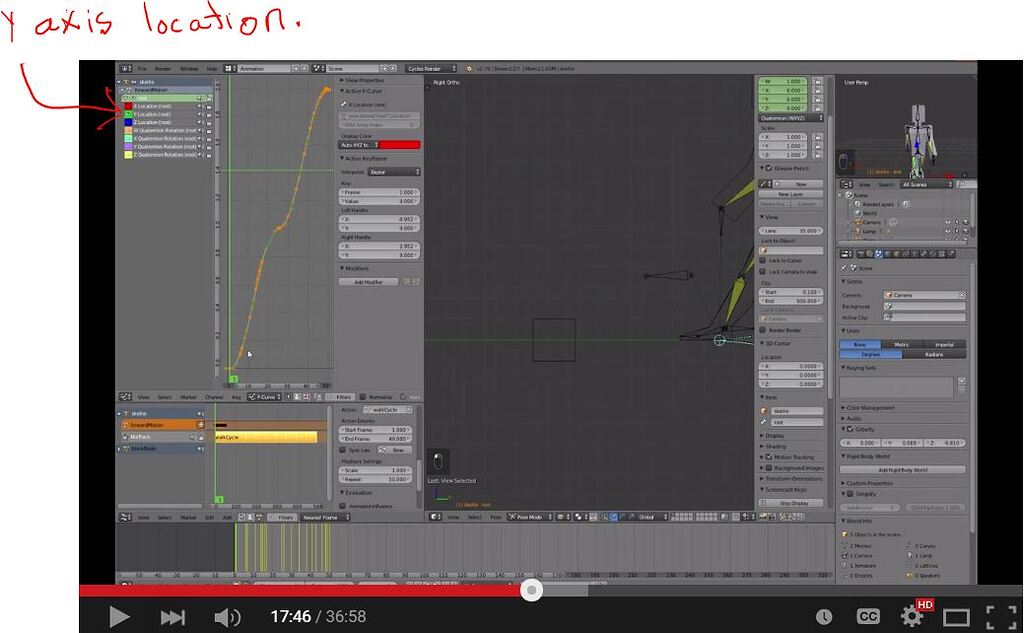Viewport: 1024px width, 633px height.
Task: Click the walkCycle NLA strip
Action: coord(266,437)
